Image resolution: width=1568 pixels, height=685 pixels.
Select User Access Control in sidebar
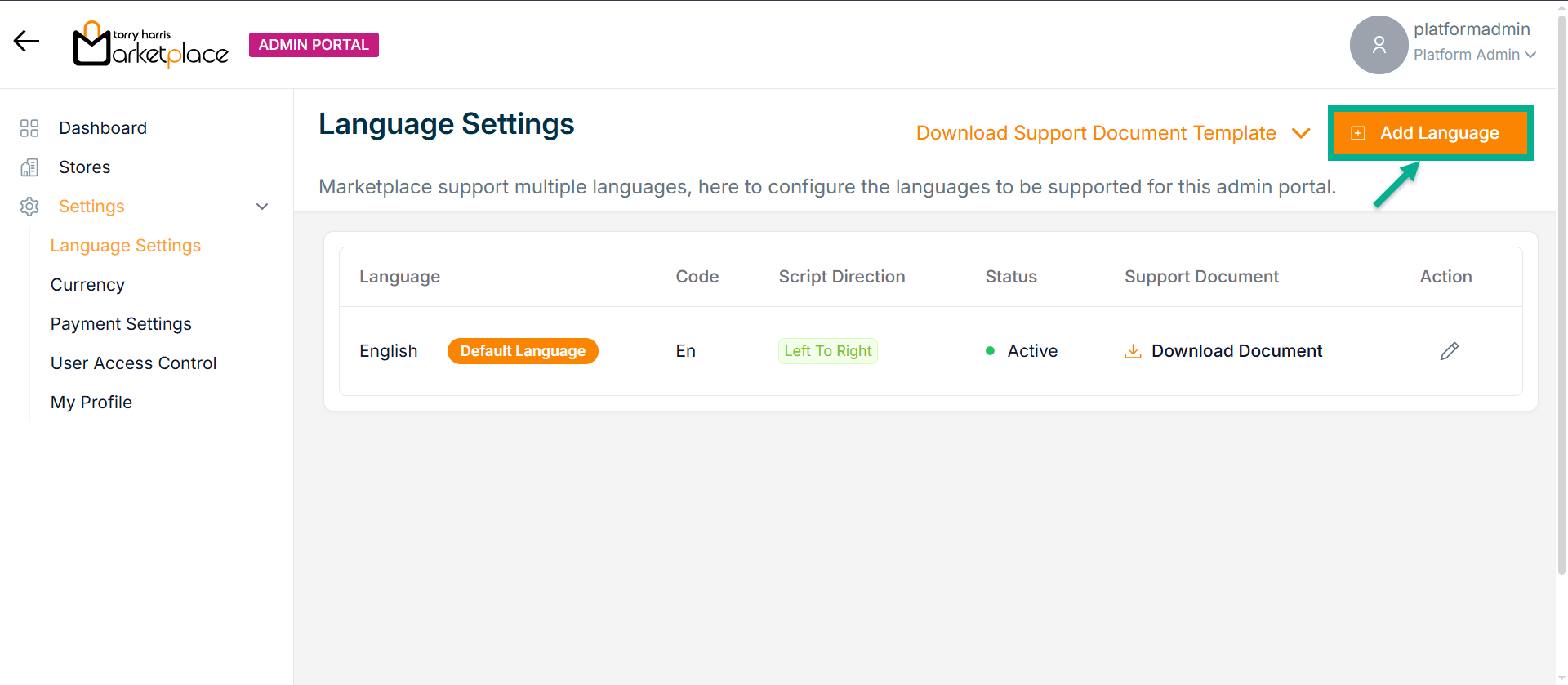click(x=133, y=363)
